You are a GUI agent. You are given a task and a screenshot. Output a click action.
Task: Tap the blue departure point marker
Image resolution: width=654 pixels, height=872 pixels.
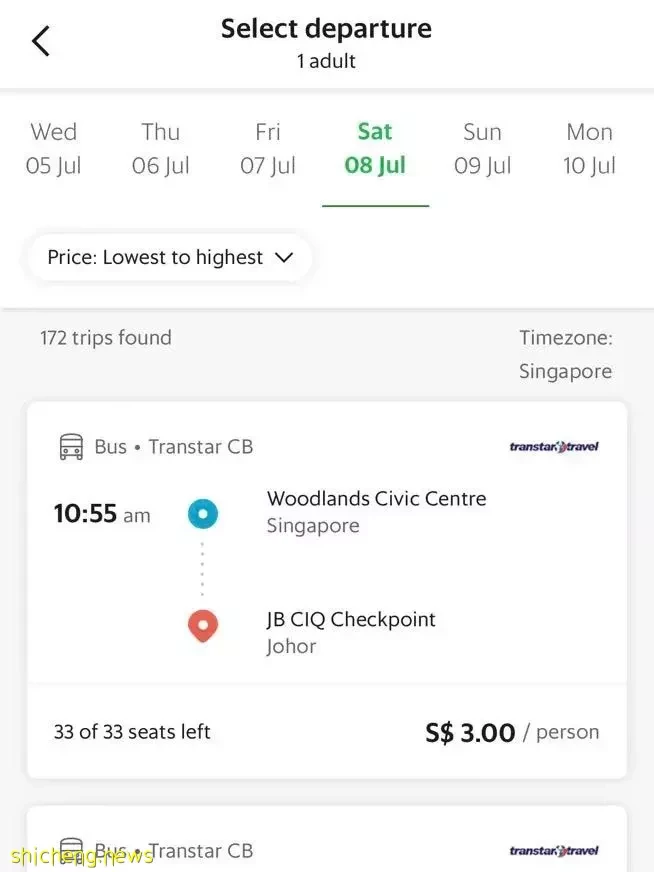point(202,513)
